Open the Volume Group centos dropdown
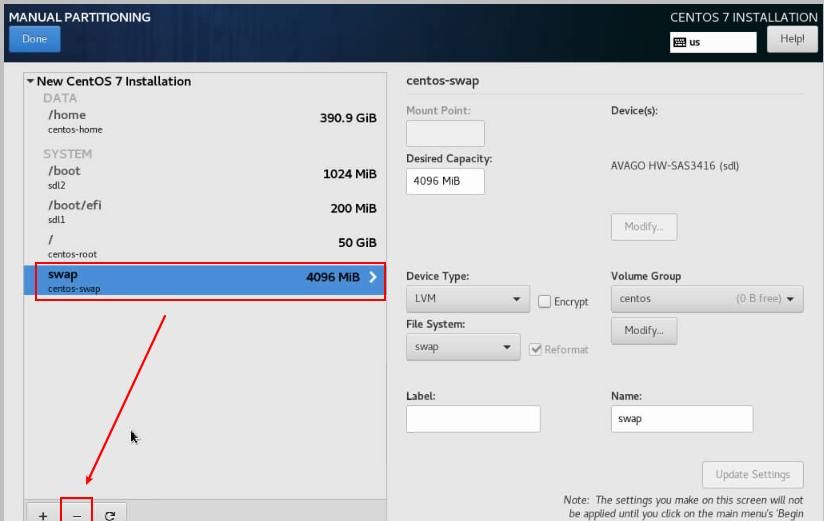This screenshot has width=824, height=521. (x=706, y=298)
